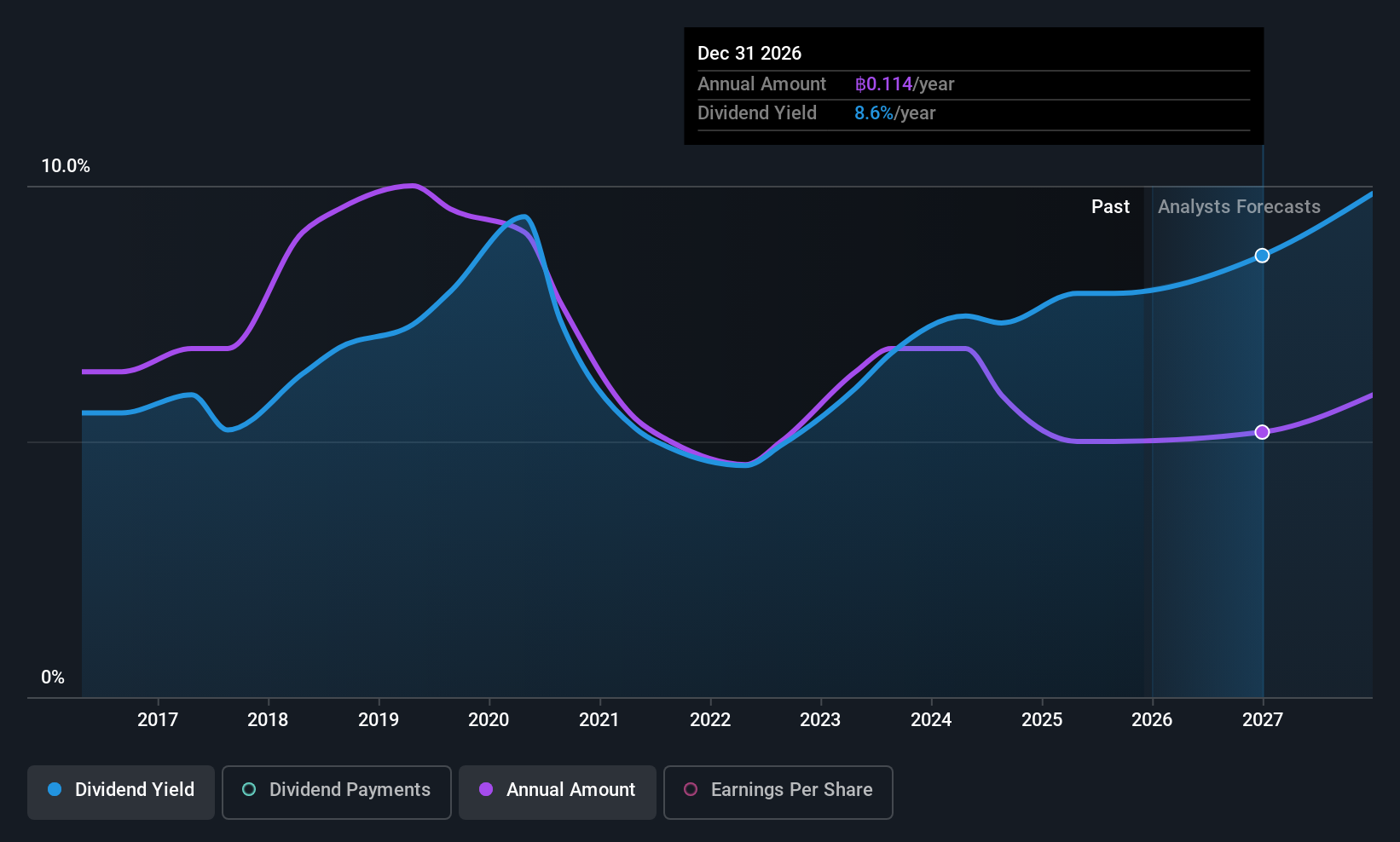This screenshot has height=842, width=1400.
Task: Toggle the Dividend Yield series visibility
Action: tap(120, 790)
